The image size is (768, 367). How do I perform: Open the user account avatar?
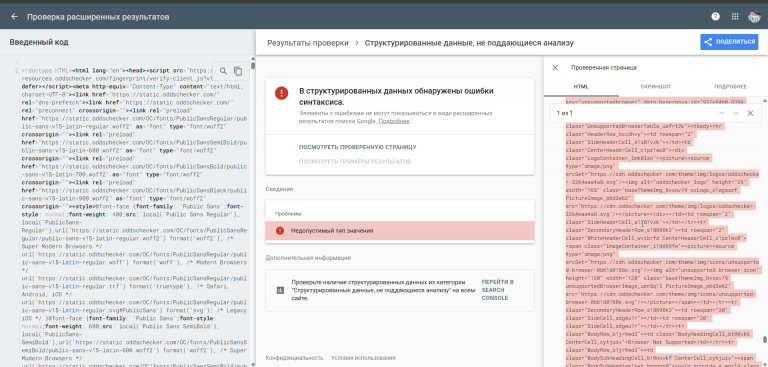coord(754,16)
